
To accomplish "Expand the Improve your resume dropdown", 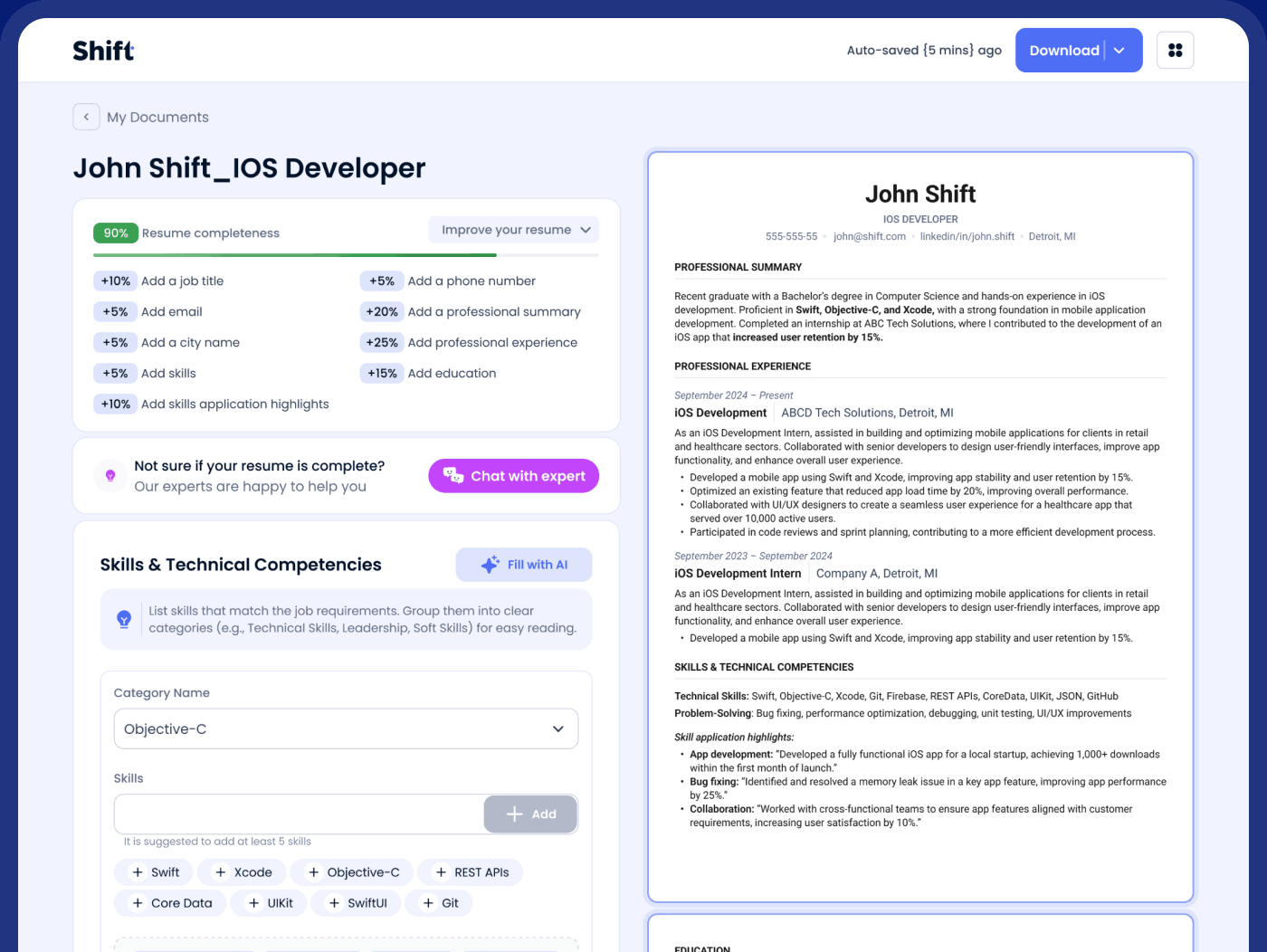I will [x=514, y=230].
